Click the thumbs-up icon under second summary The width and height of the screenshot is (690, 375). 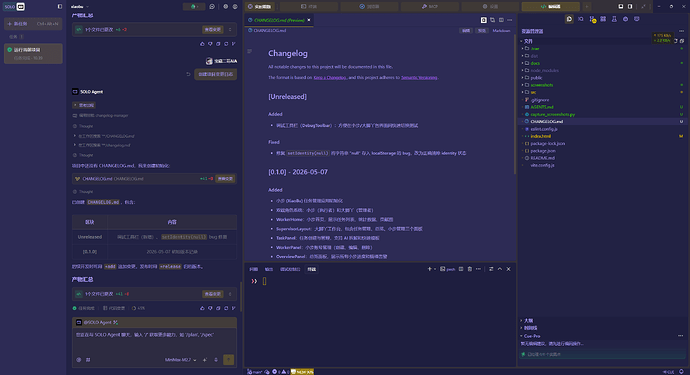tap(202, 308)
